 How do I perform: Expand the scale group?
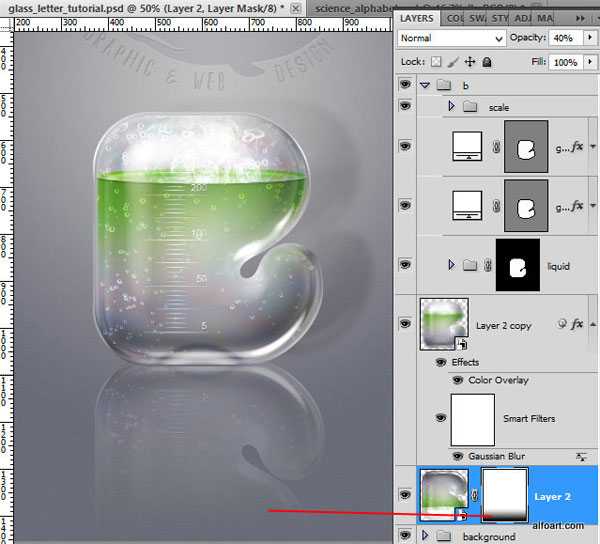click(x=452, y=106)
